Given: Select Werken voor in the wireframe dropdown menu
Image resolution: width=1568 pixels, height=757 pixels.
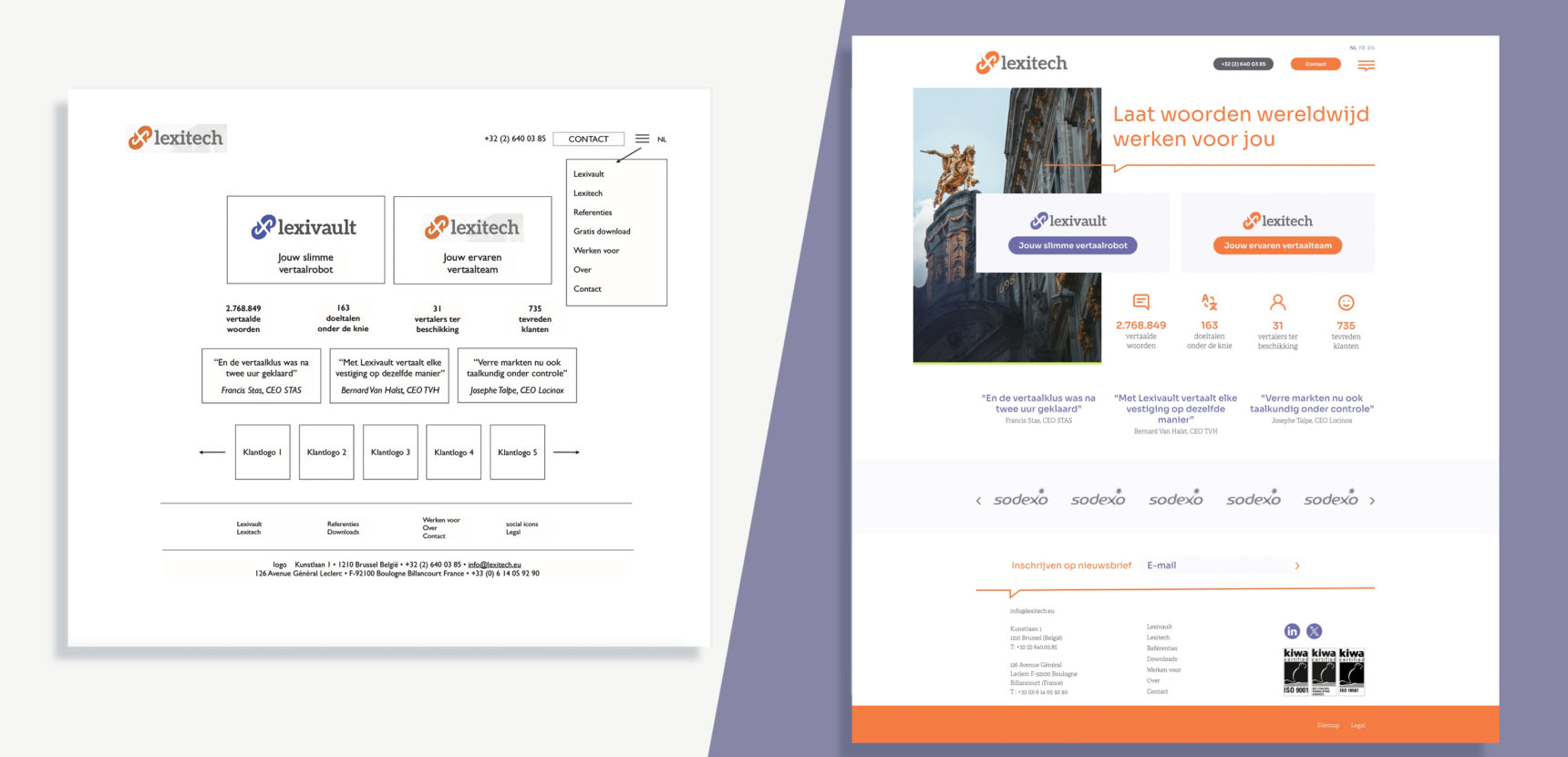Looking at the screenshot, I should click(x=596, y=251).
